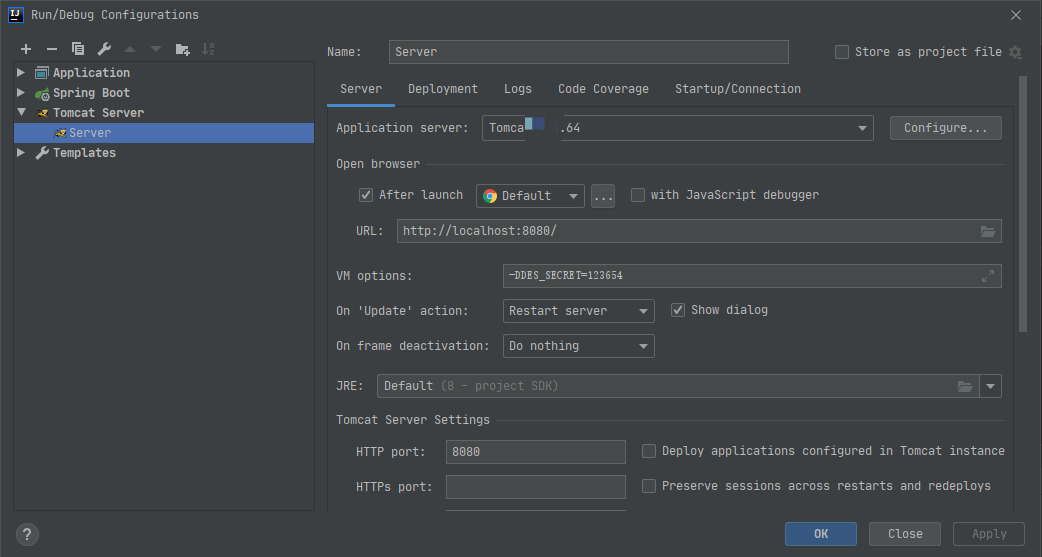
Task: Move the configuration up with the arrow icon
Action: pos(130,49)
